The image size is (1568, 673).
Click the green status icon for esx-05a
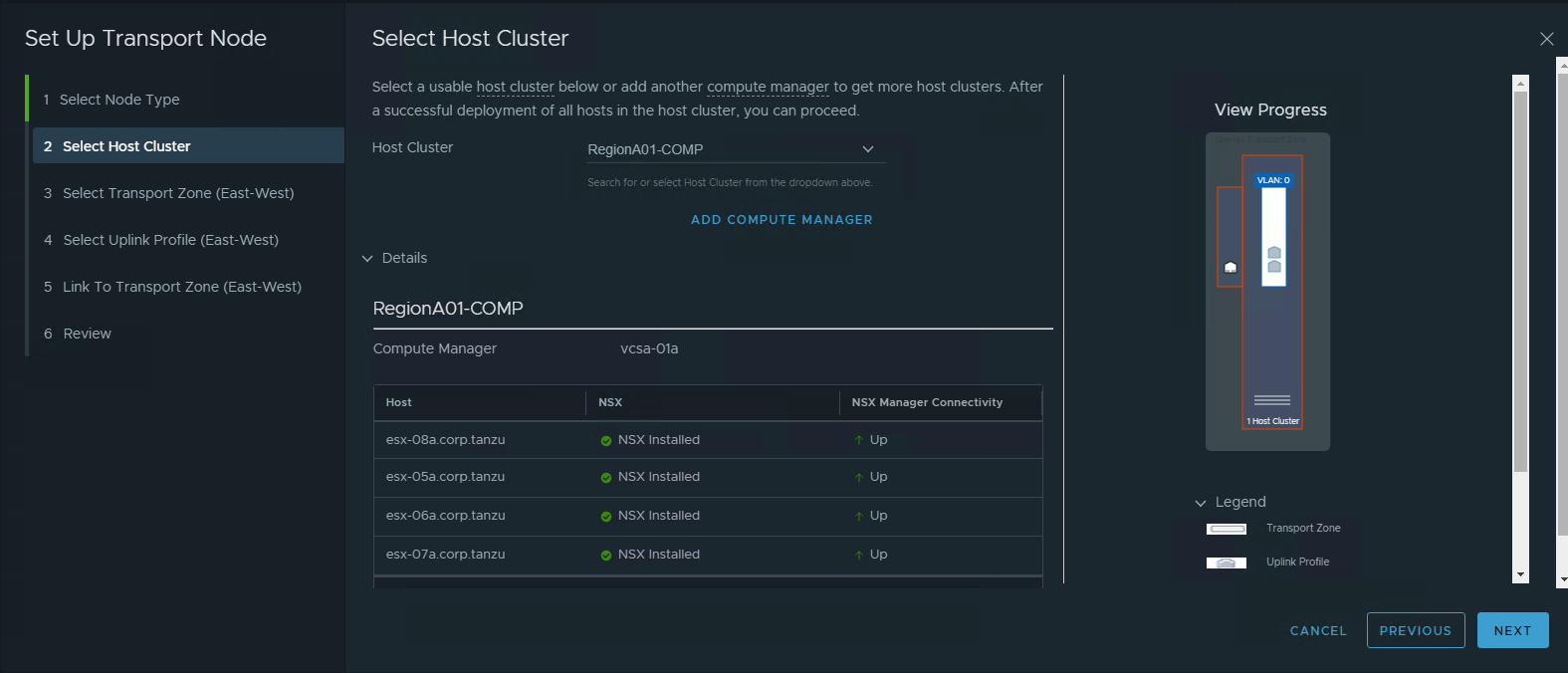[x=605, y=478]
